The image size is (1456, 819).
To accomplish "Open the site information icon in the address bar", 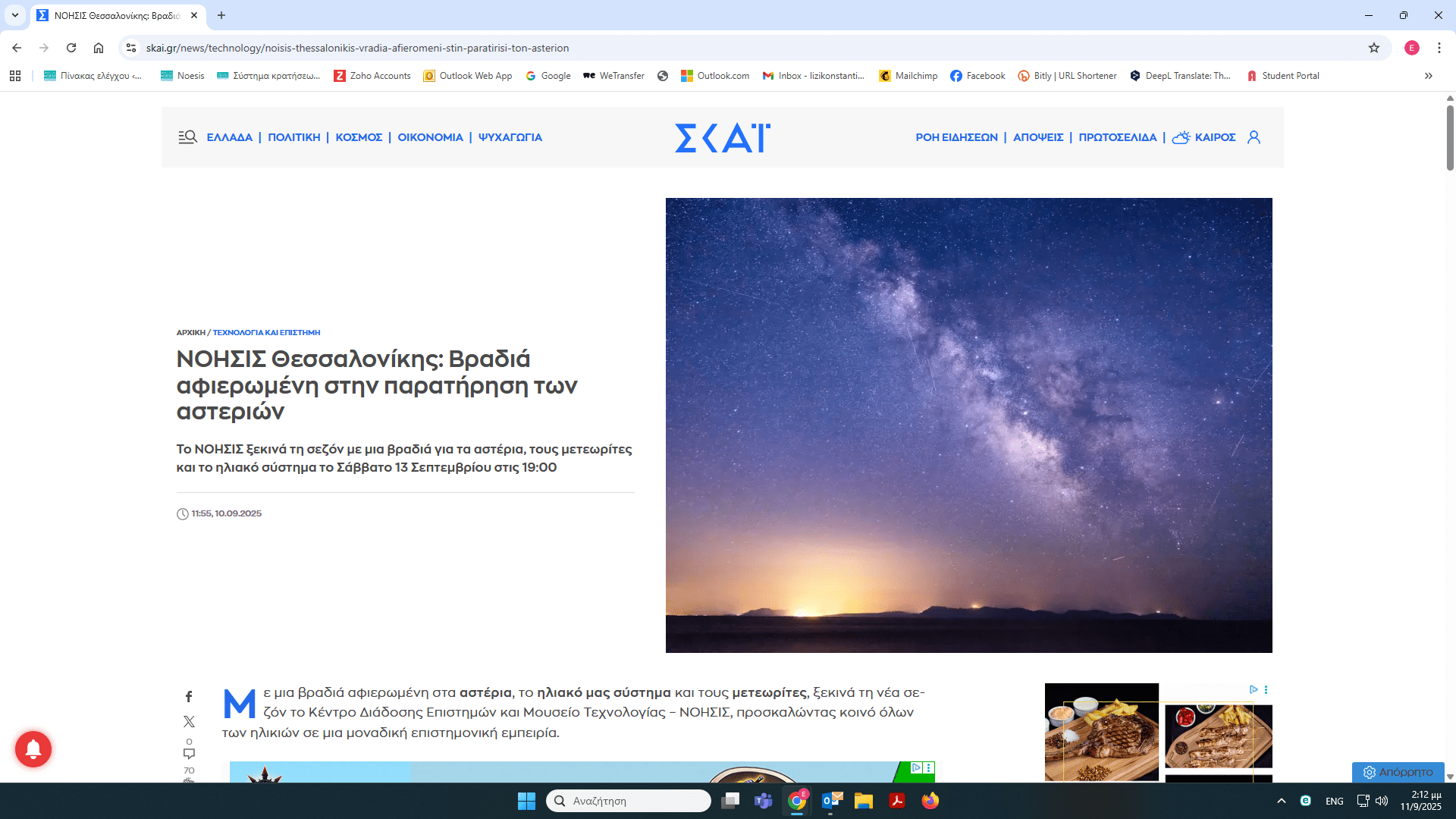I will click(131, 48).
